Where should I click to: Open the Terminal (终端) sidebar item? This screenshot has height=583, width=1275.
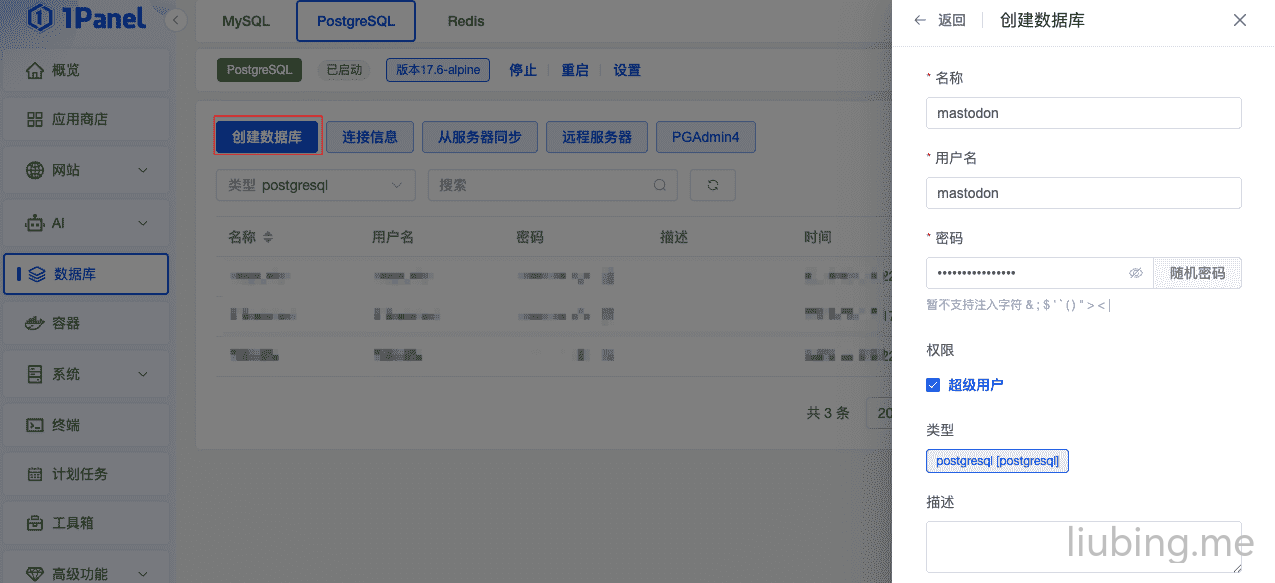(85, 425)
